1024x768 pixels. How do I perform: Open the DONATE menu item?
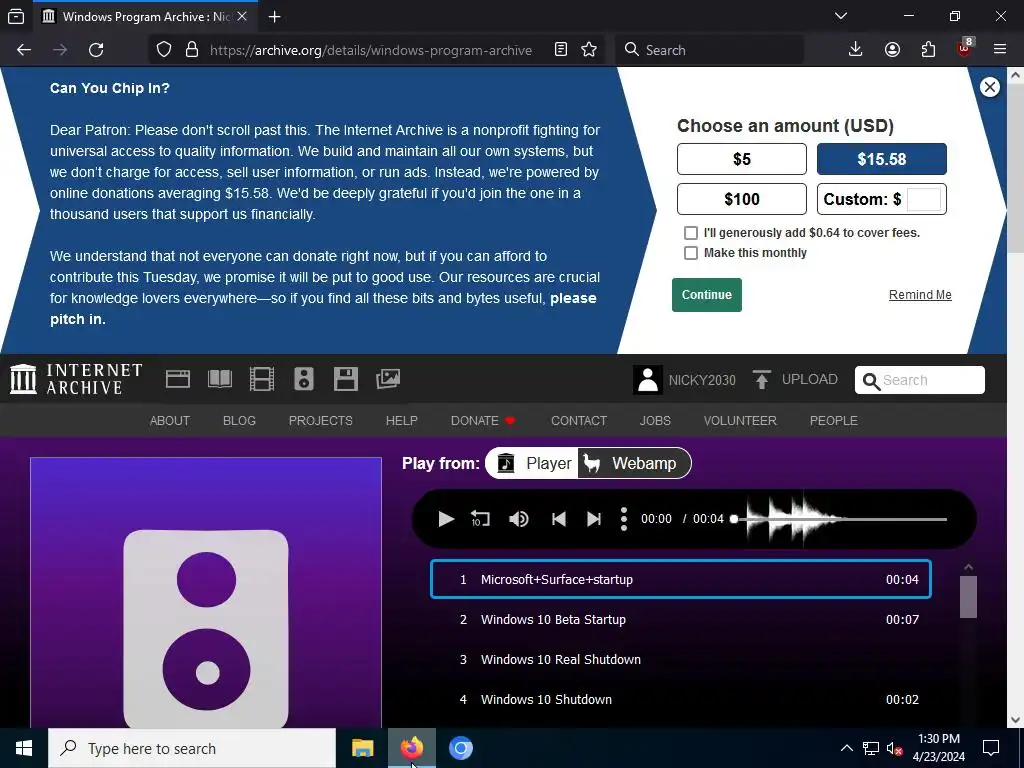pyautogui.click(x=483, y=421)
